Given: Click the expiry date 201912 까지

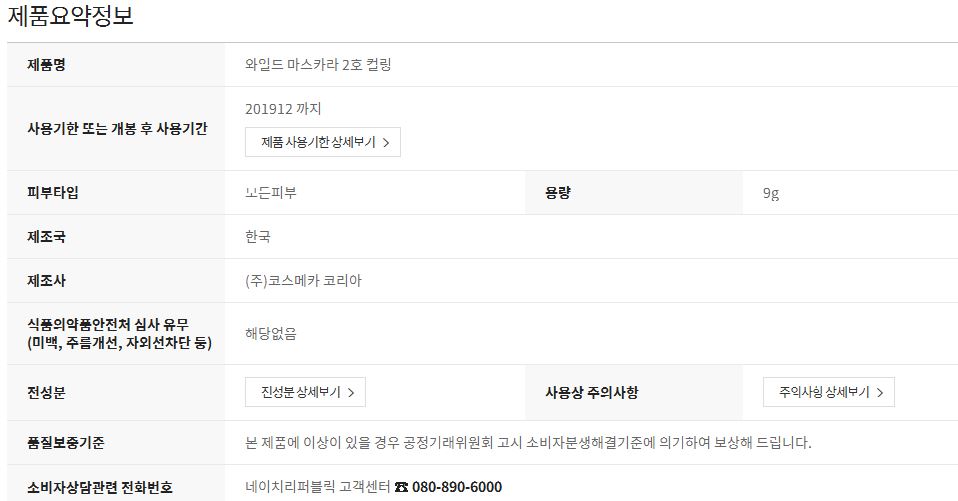Looking at the screenshot, I should [283, 109].
